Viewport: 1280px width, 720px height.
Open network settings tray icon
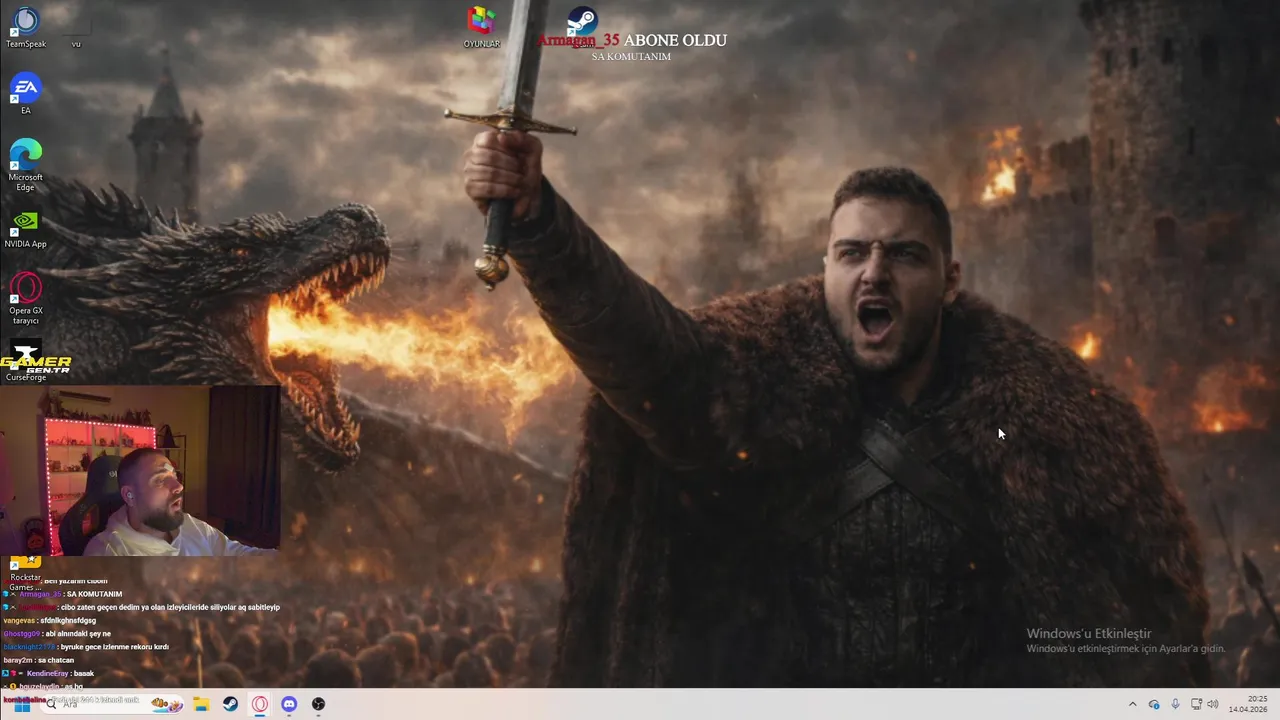click(1196, 704)
